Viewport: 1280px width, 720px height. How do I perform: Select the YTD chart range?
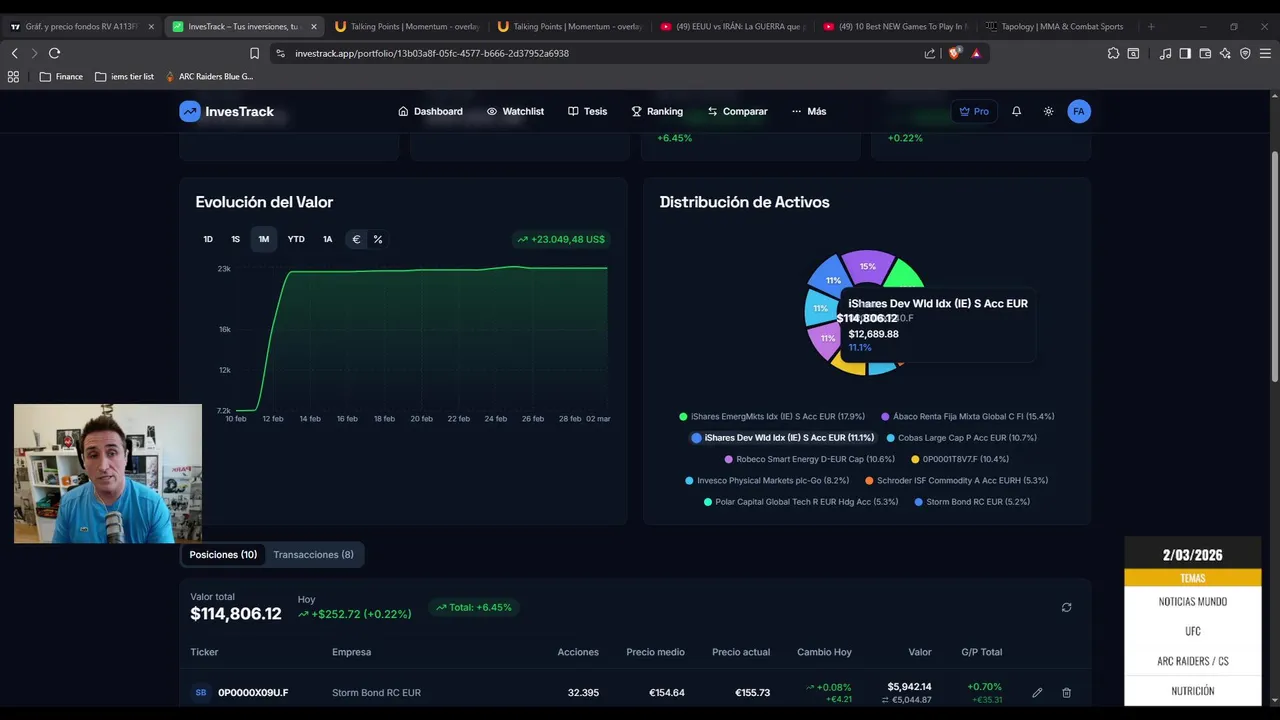[x=296, y=239]
